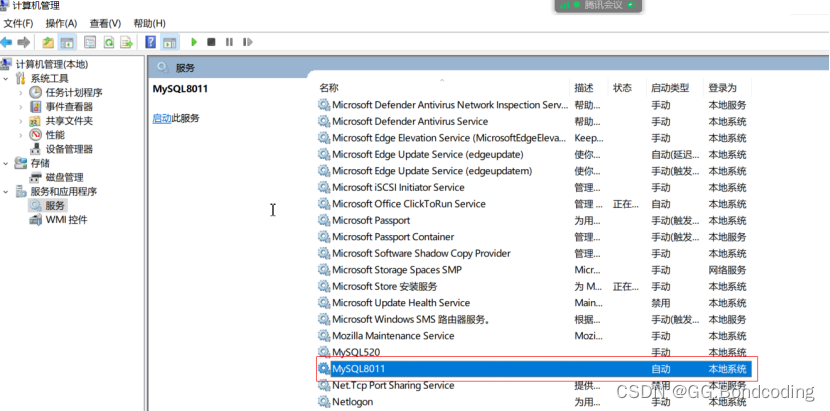This screenshot has width=830, height=411.
Task: Click the Restart Service toolbar icon
Action: 247,42
